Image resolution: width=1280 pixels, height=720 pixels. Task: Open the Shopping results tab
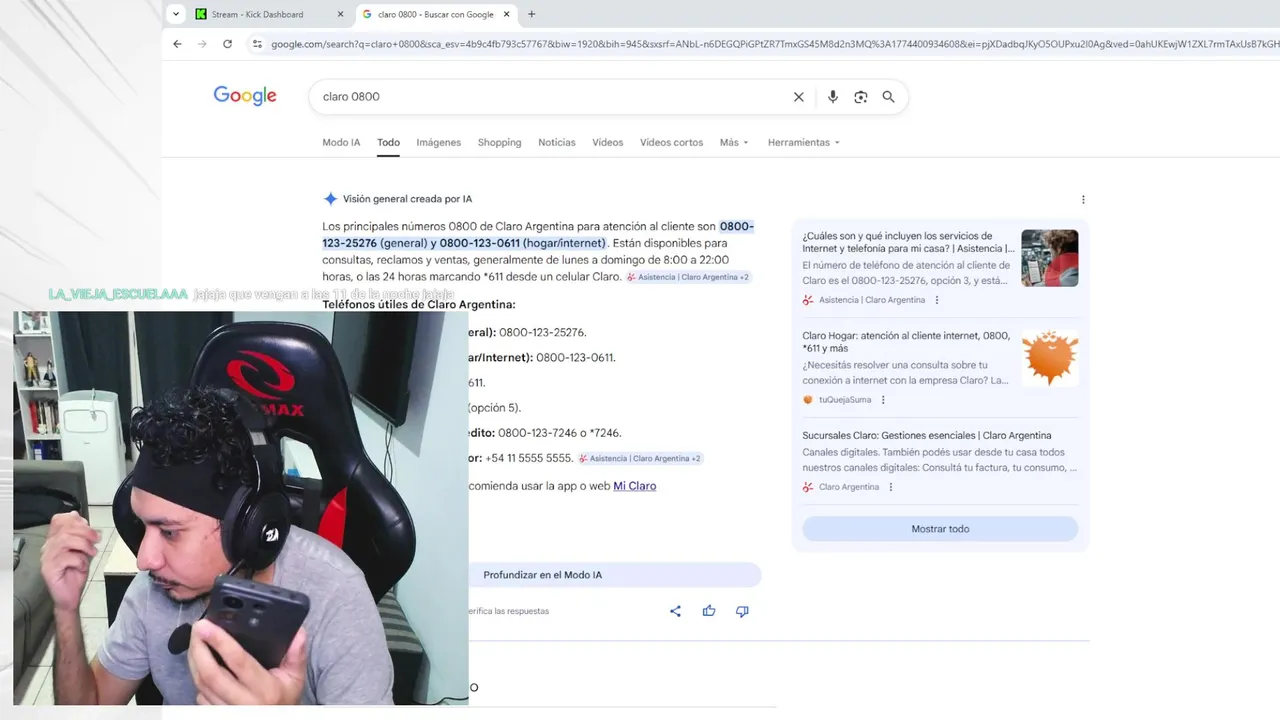point(499,142)
